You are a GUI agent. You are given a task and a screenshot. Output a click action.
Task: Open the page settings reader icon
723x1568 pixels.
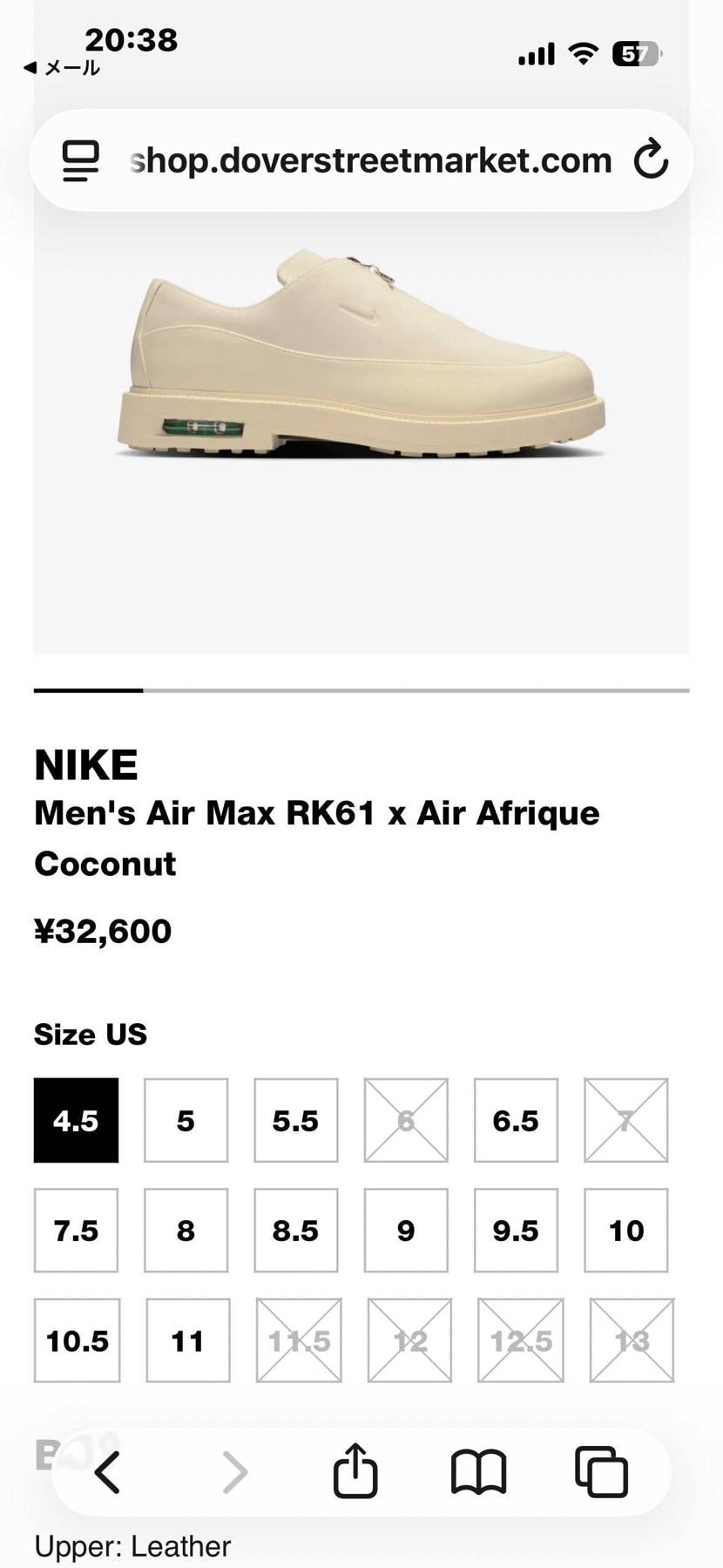point(80,161)
